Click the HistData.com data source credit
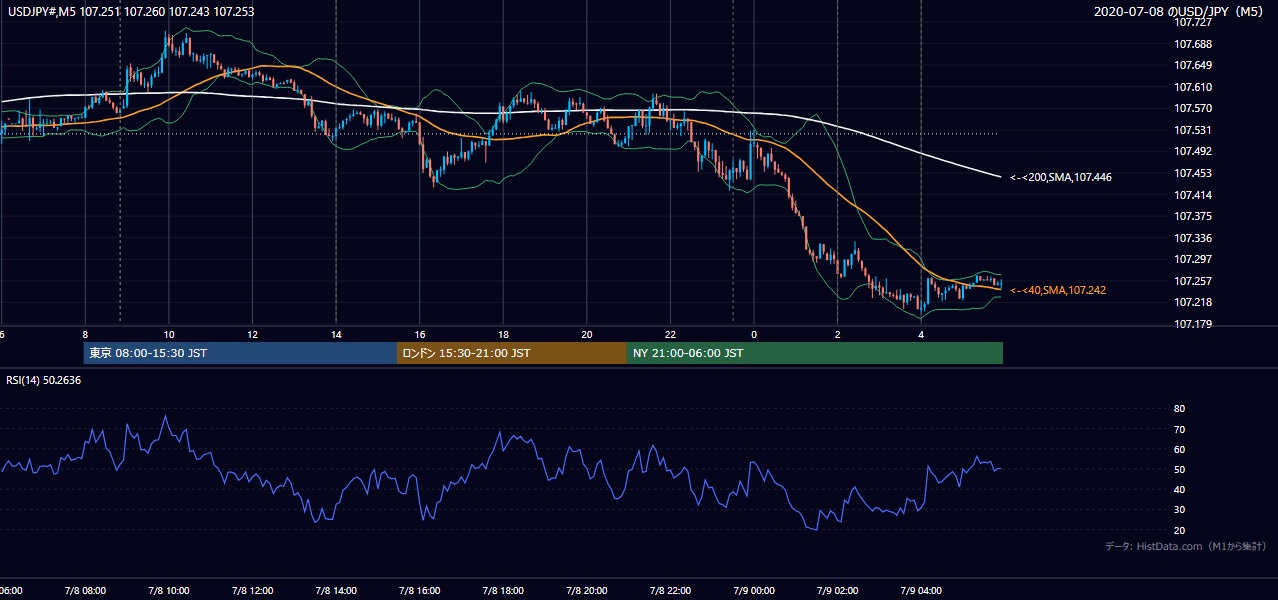This screenshot has height=600, width=1278. (1186, 546)
